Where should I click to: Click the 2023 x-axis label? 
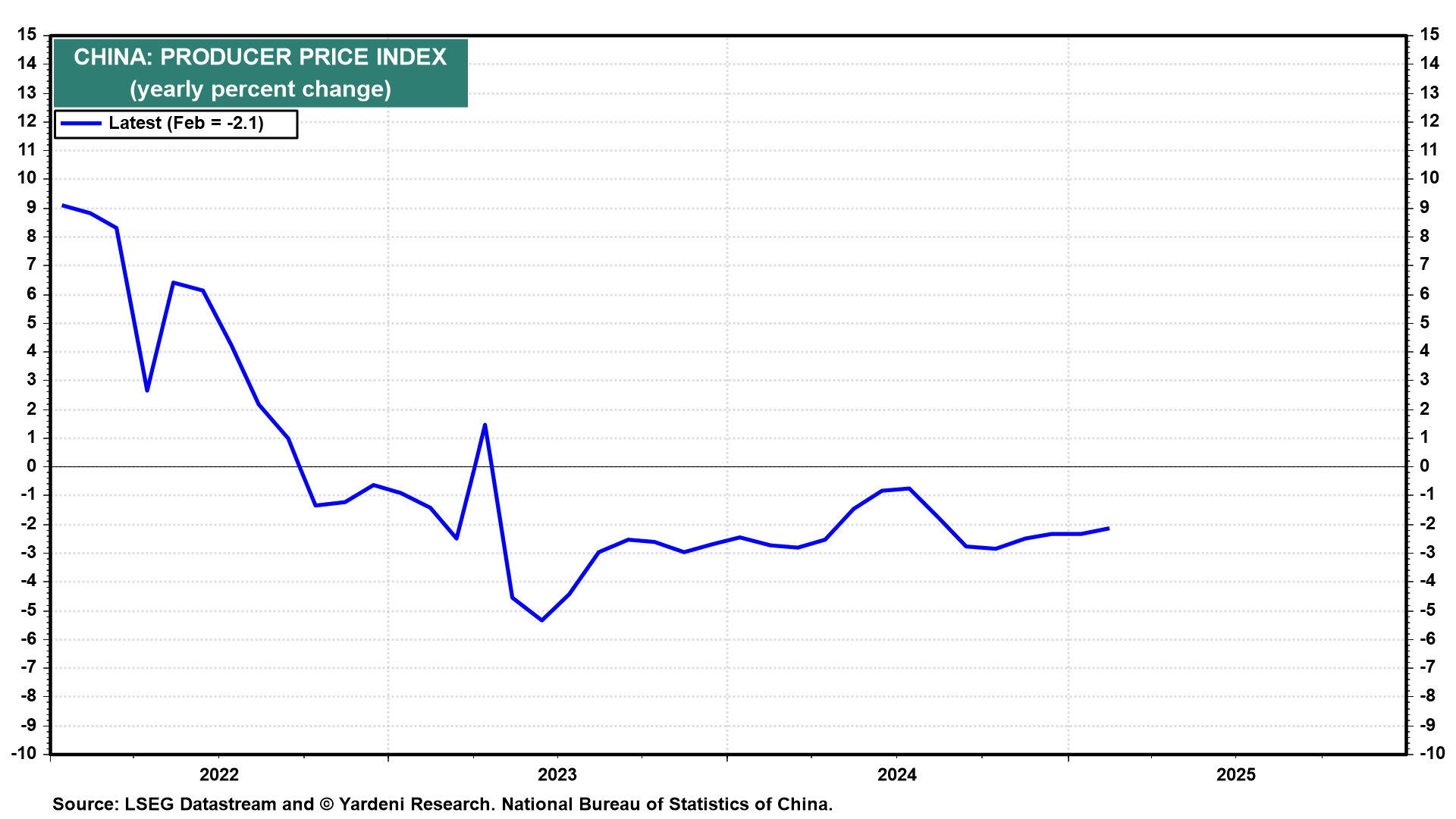(557, 774)
